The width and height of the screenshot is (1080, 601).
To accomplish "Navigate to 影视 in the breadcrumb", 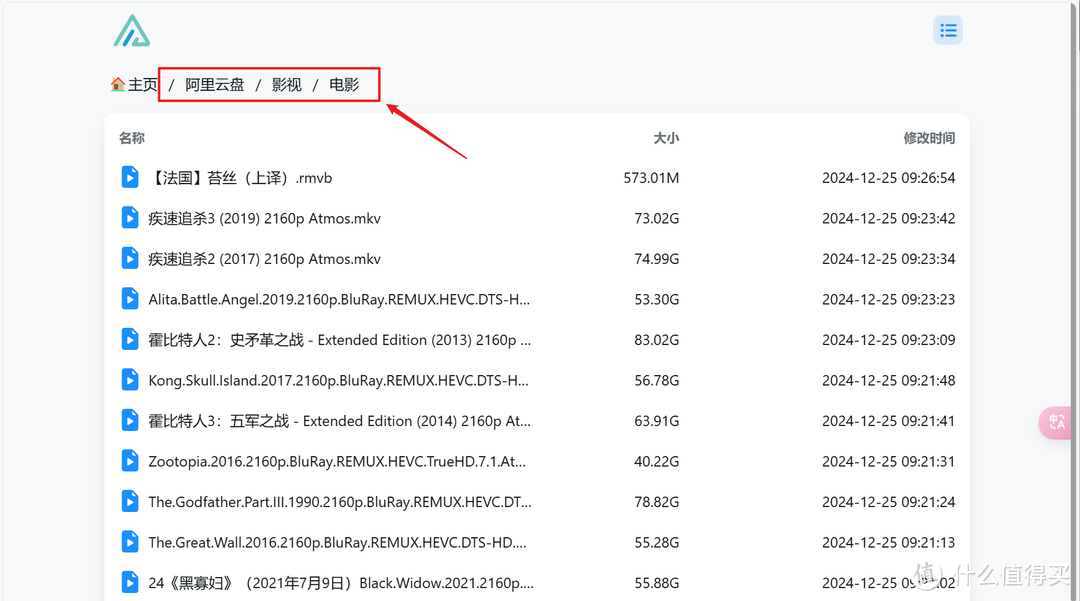I will (x=287, y=84).
